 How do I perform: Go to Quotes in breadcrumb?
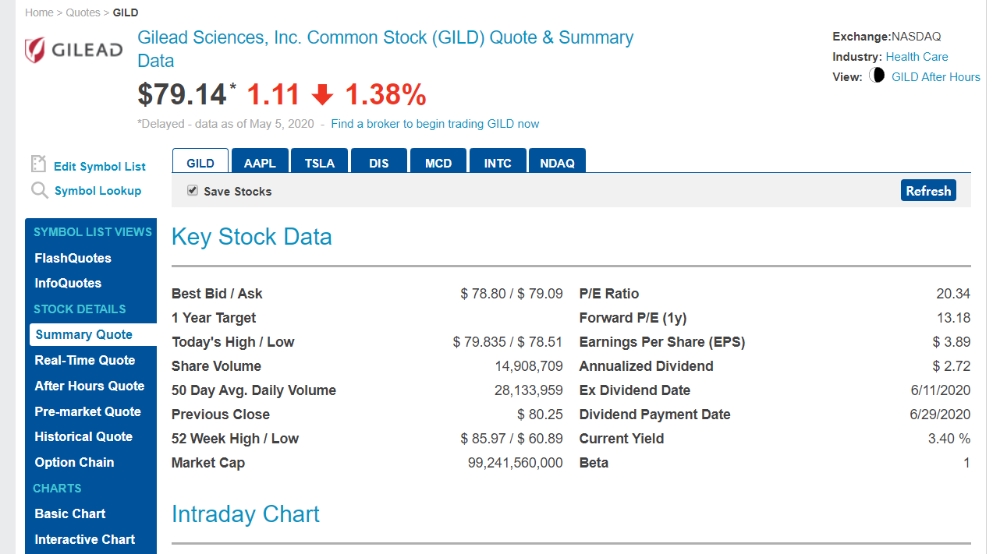(83, 12)
